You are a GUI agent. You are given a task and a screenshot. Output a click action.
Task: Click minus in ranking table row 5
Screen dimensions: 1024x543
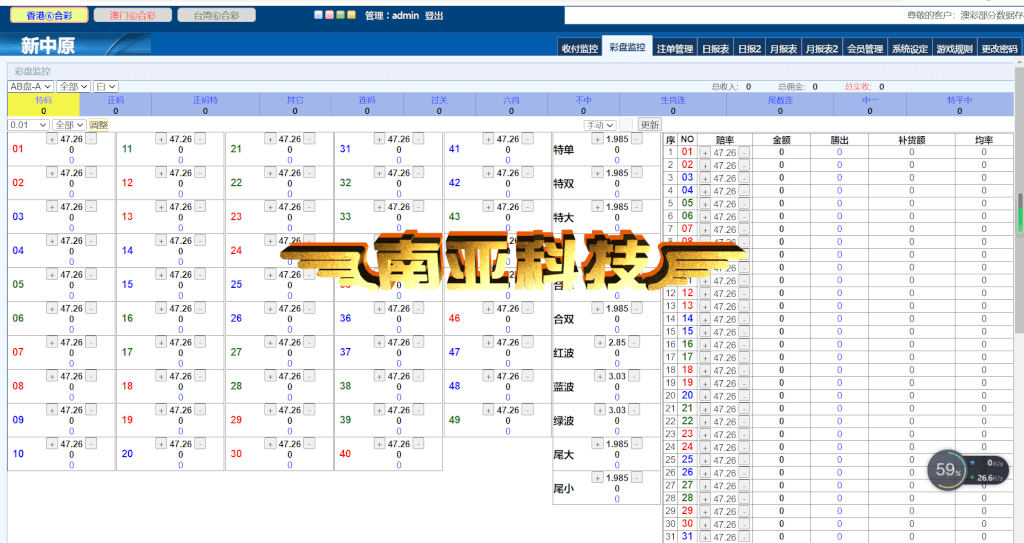pyautogui.click(x=744, y=204)
